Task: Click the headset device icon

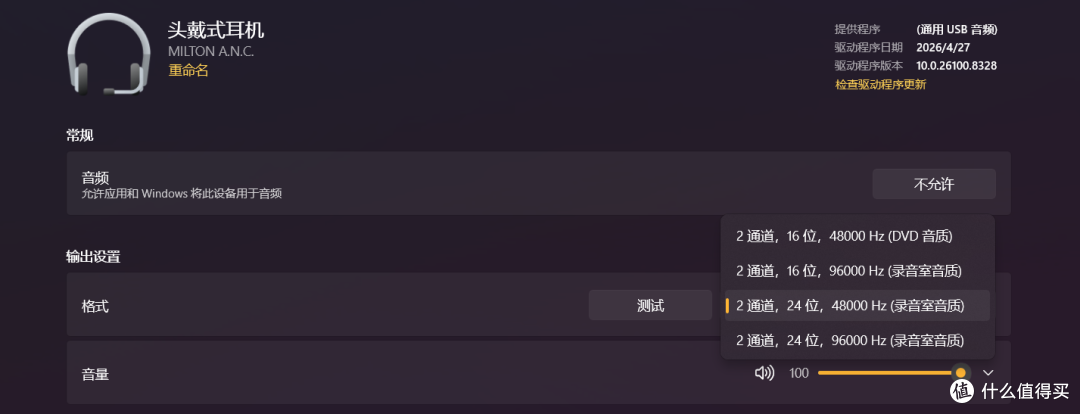Action: (x=108, y=54)
